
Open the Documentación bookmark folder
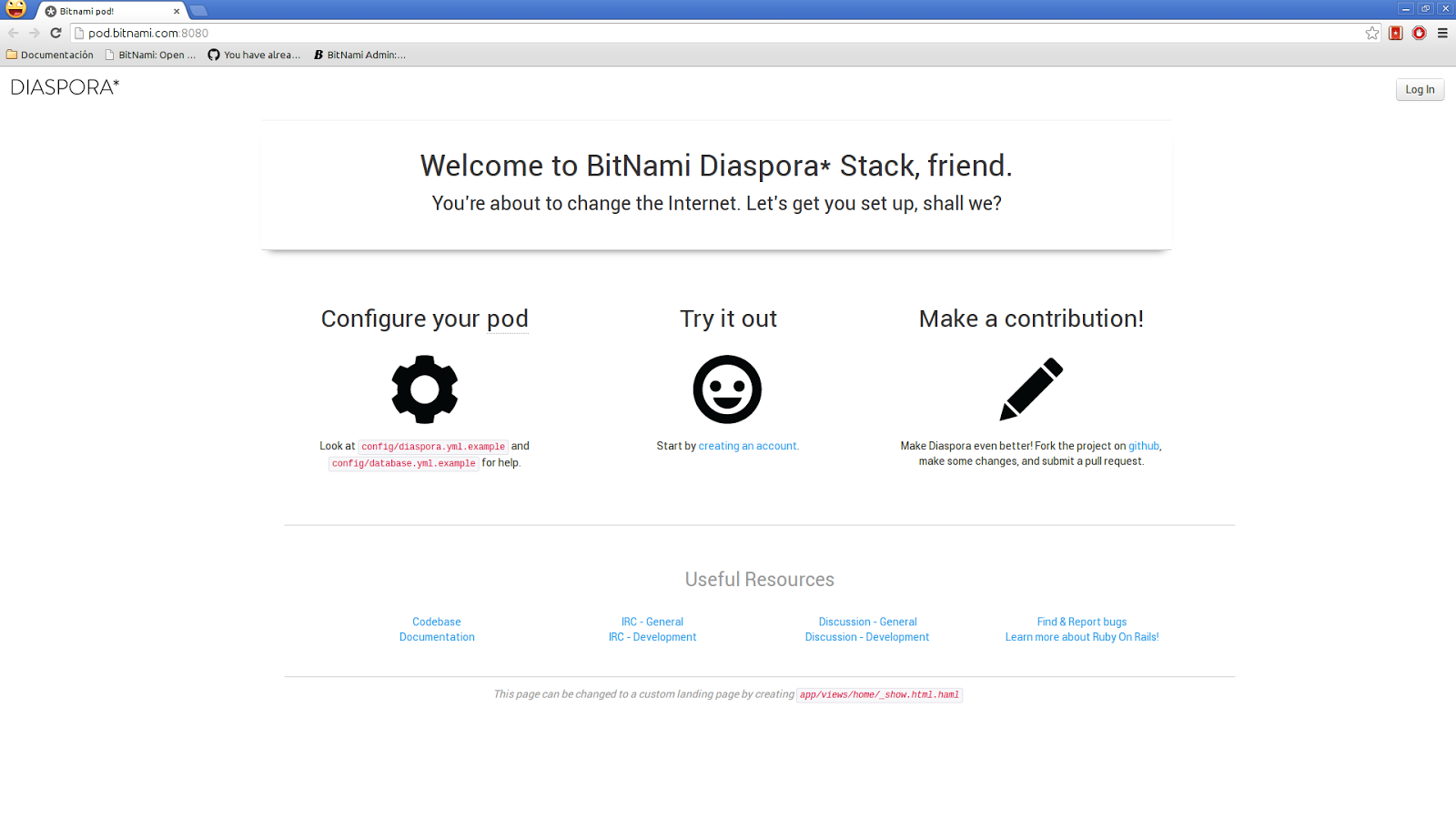(x=50, y=55)
